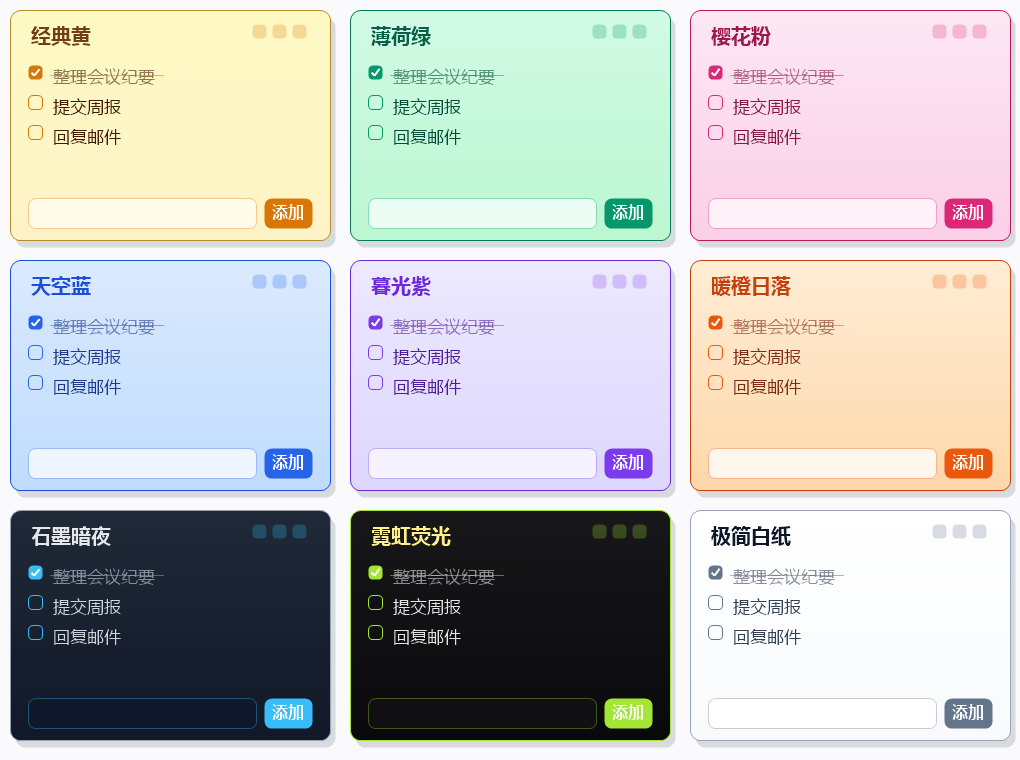Check 提交周报 in the 暖橙日落 card

click(716, 353)
